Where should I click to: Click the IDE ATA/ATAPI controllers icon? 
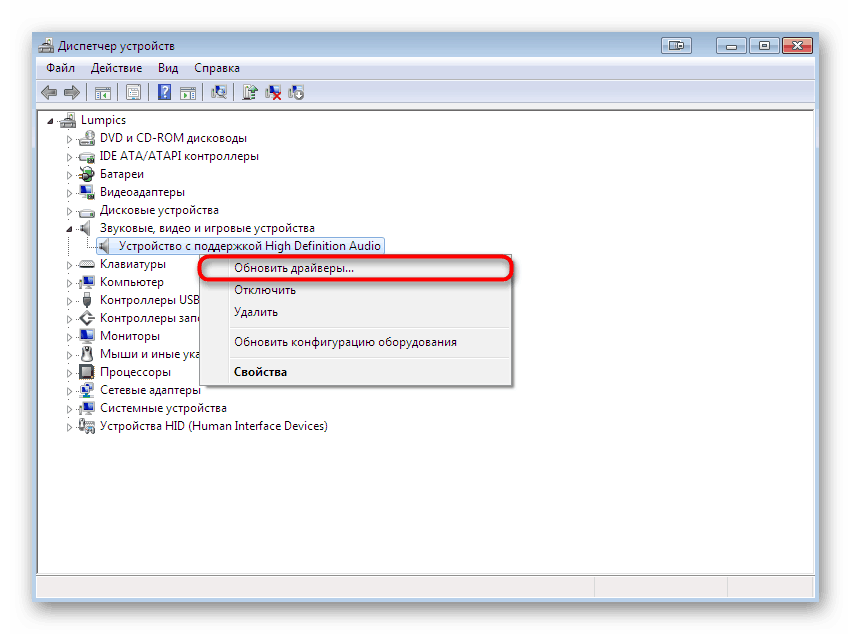pyautogui.click(x=86, y=157)
